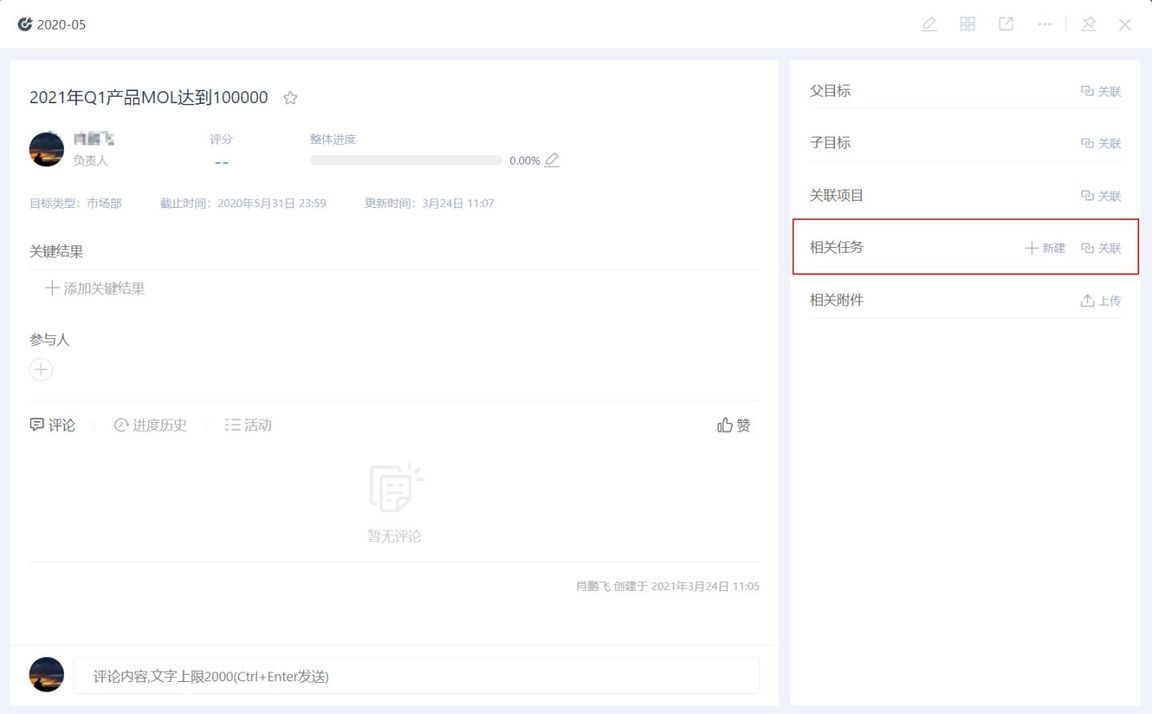Viewport: 1152px width, 714px height.
Task: Click the overall progress bar
Action: pos(406,160)
